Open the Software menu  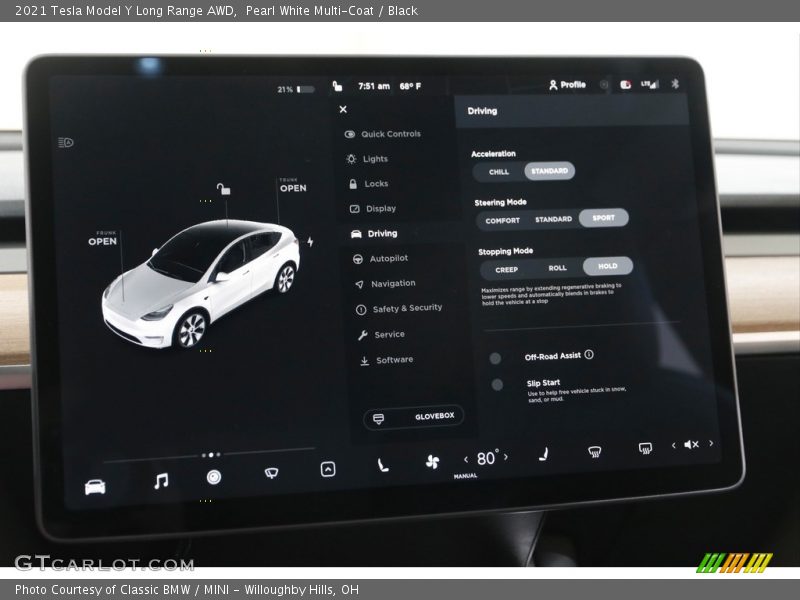click(387, 360)
